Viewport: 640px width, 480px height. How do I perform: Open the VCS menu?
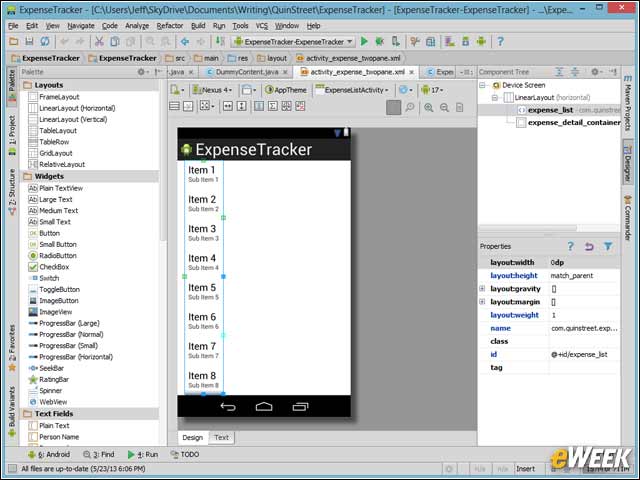[x=262, y=26]
